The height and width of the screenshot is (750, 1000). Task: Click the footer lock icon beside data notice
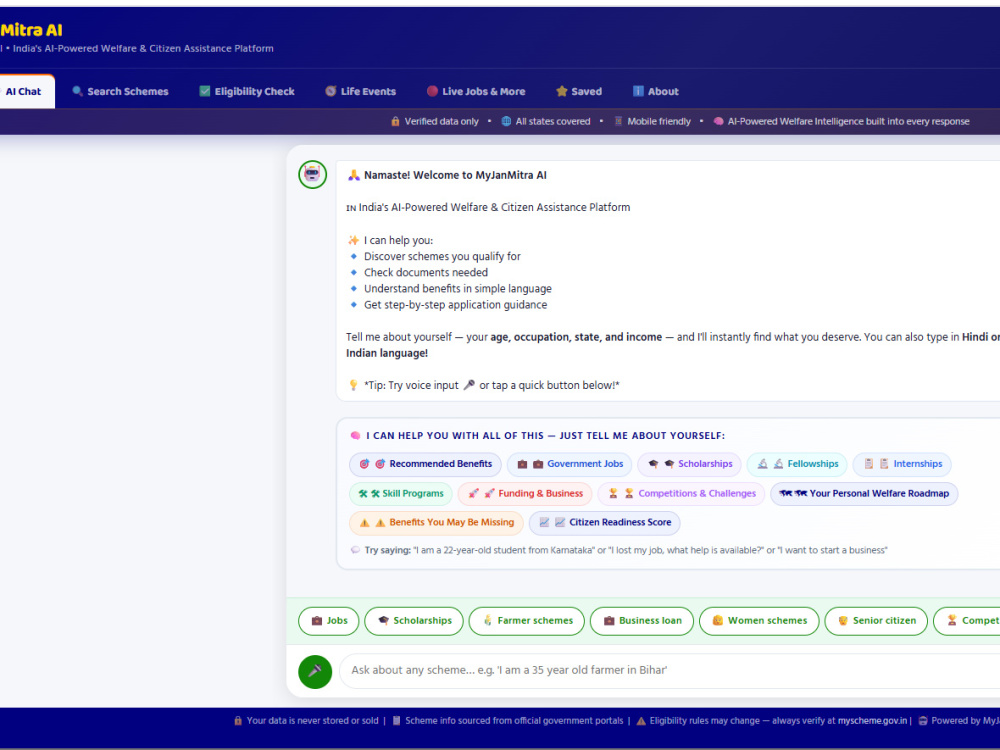click(238, 721)
